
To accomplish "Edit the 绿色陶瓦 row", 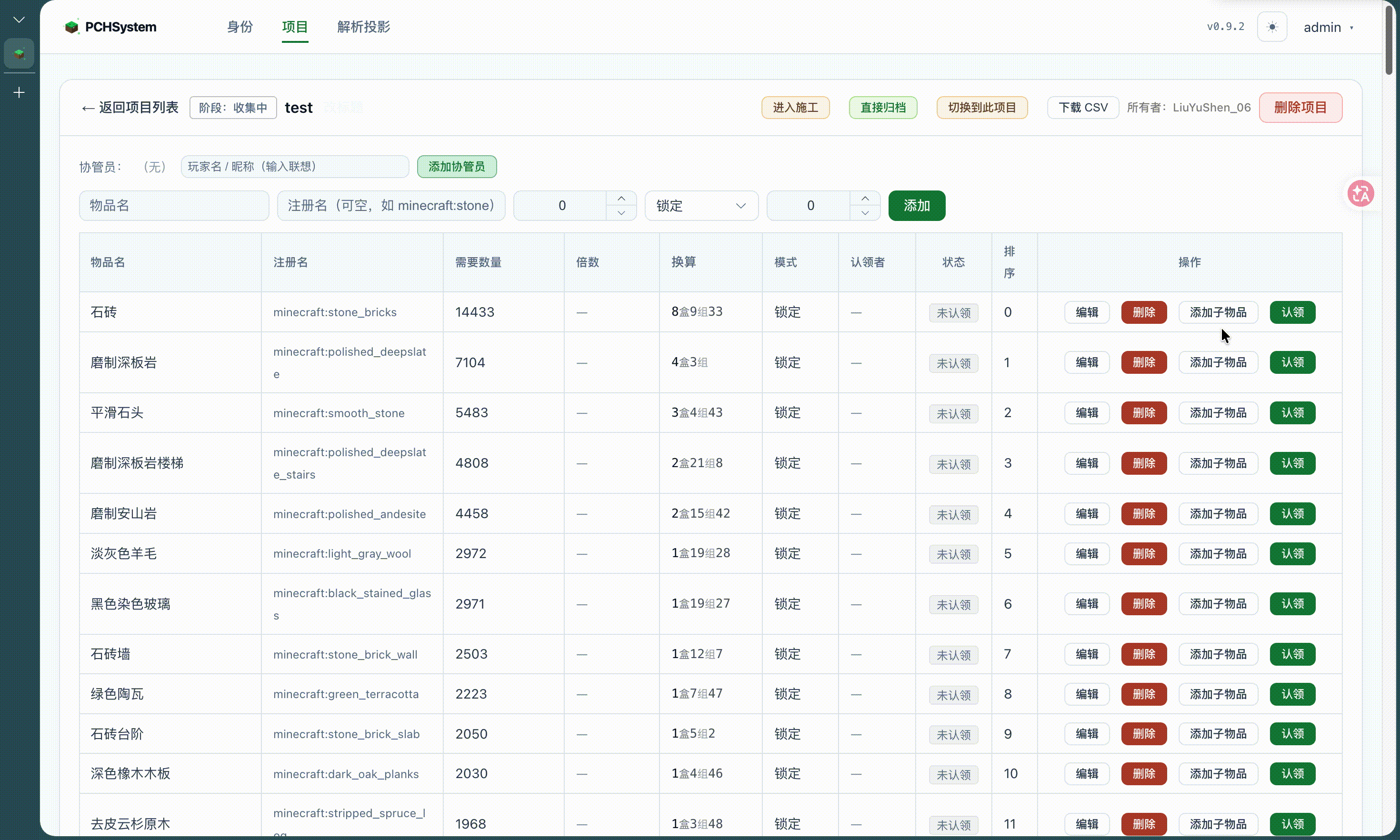I will pos(1087,694).
